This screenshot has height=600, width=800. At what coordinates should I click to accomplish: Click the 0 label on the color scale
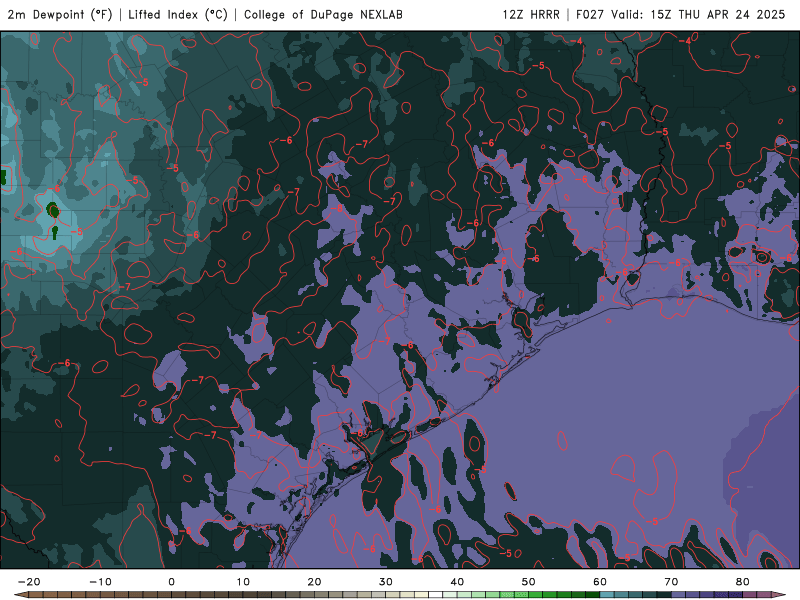171,582
